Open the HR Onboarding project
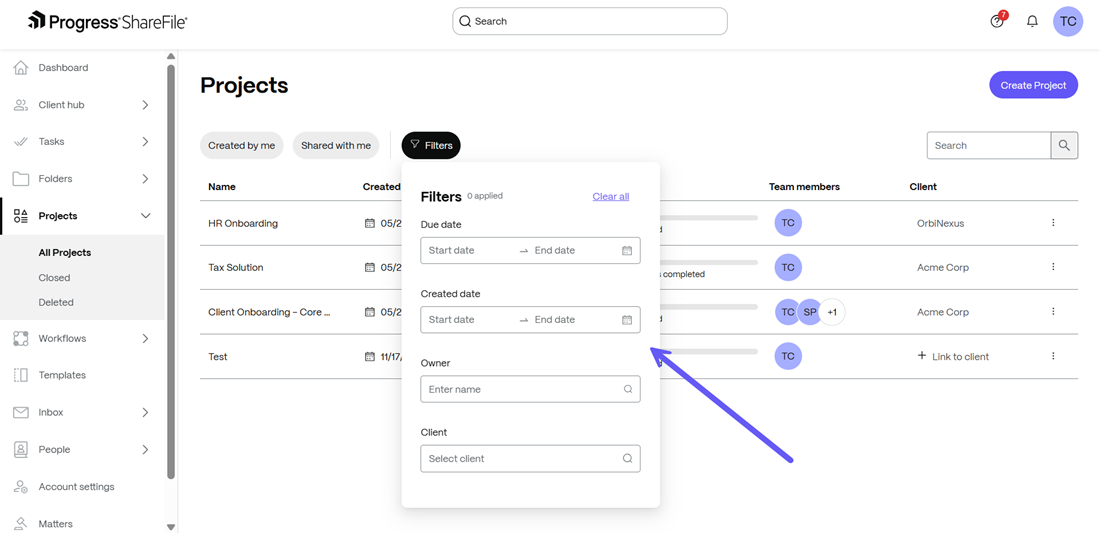This screenshot has width=1100, height=533. [x=243, y=223]
